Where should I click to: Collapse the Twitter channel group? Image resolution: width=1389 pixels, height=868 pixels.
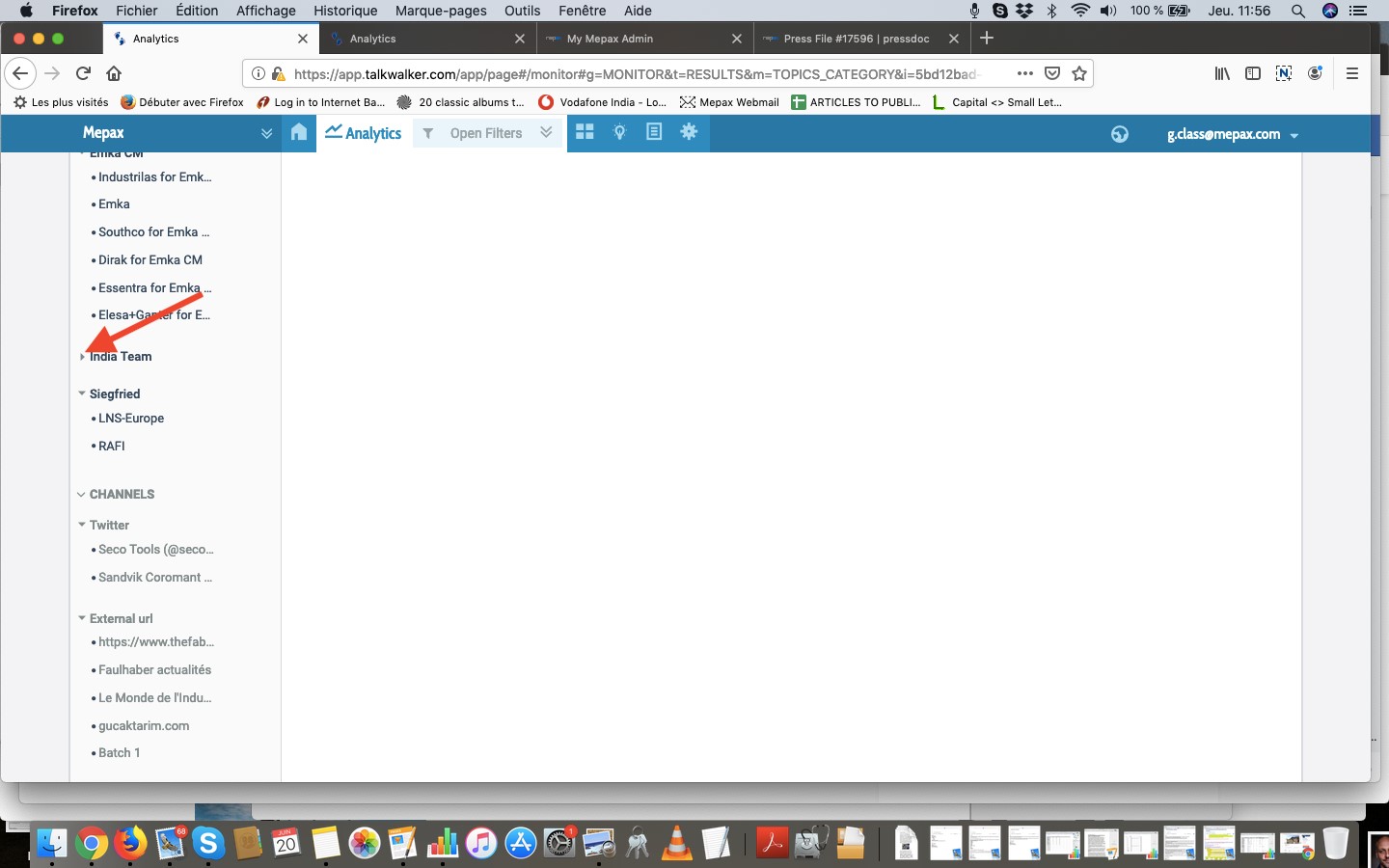[82, 525]
